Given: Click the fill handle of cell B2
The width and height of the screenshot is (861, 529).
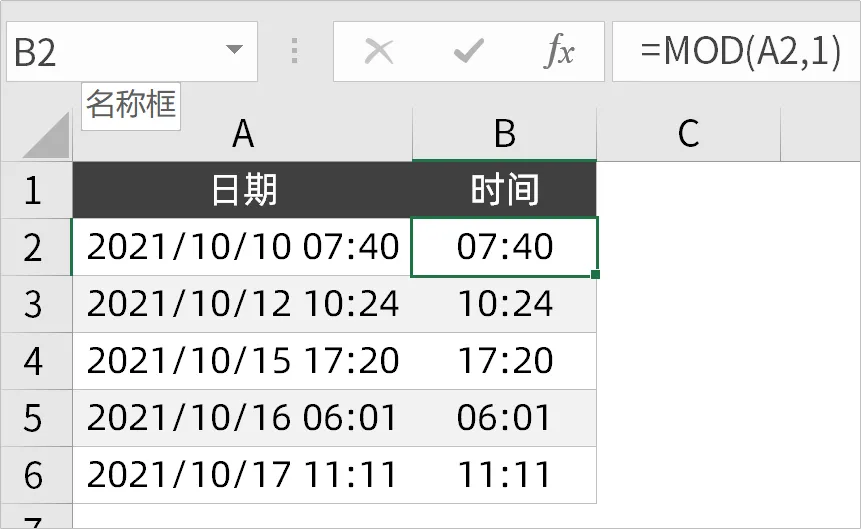Looking at the screenshot, I should click(x=597, y=275).
